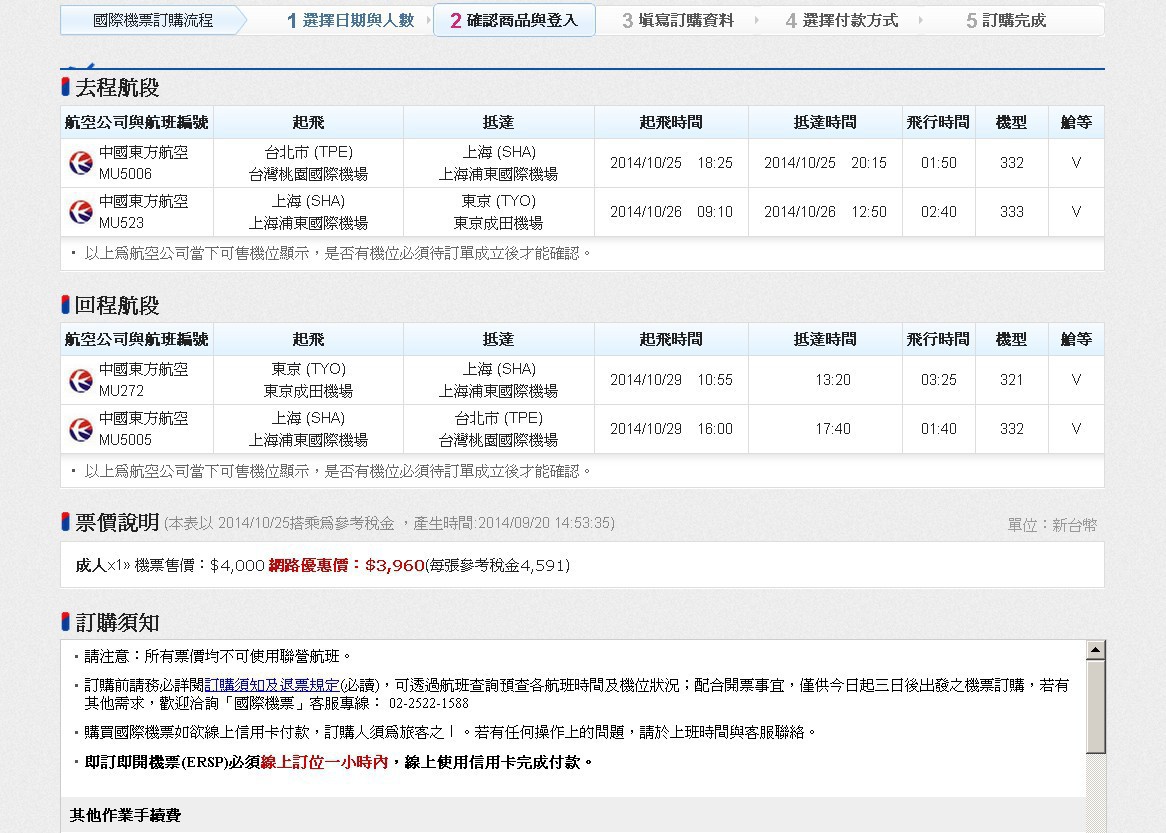This screenshot has height=833, width=1166.
Task: Go to step 5 訂購完成
Action: (x=1006, y=21)
